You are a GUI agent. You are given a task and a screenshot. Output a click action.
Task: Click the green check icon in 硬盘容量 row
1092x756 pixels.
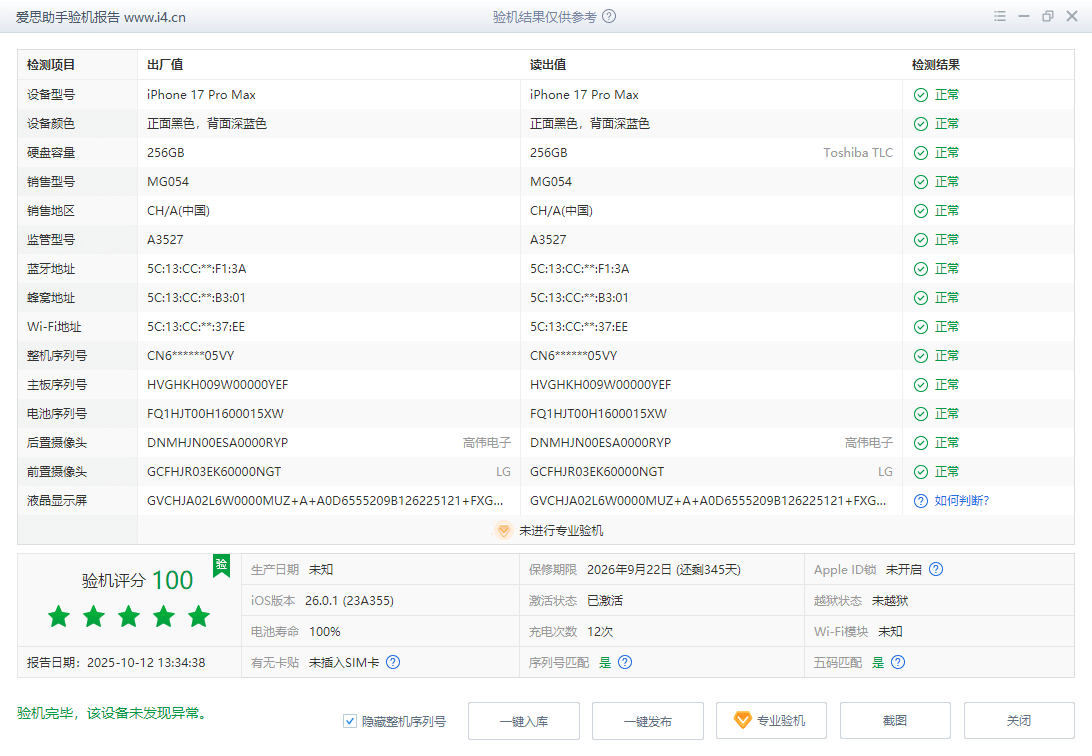(921, 153)
